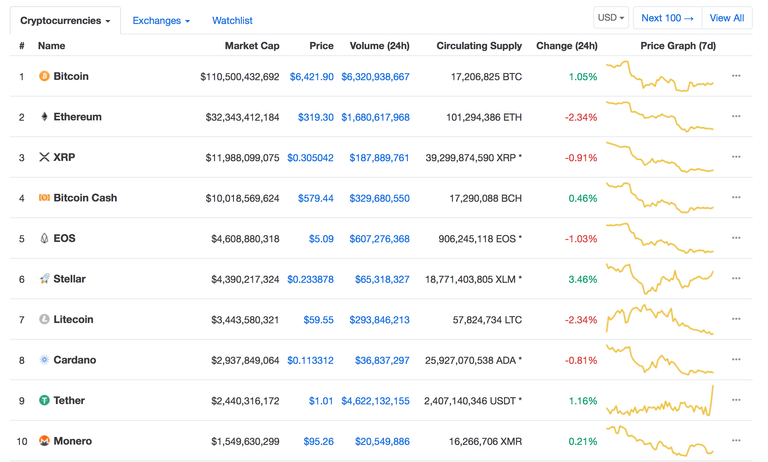Click the Cardano logo icon

44,360
